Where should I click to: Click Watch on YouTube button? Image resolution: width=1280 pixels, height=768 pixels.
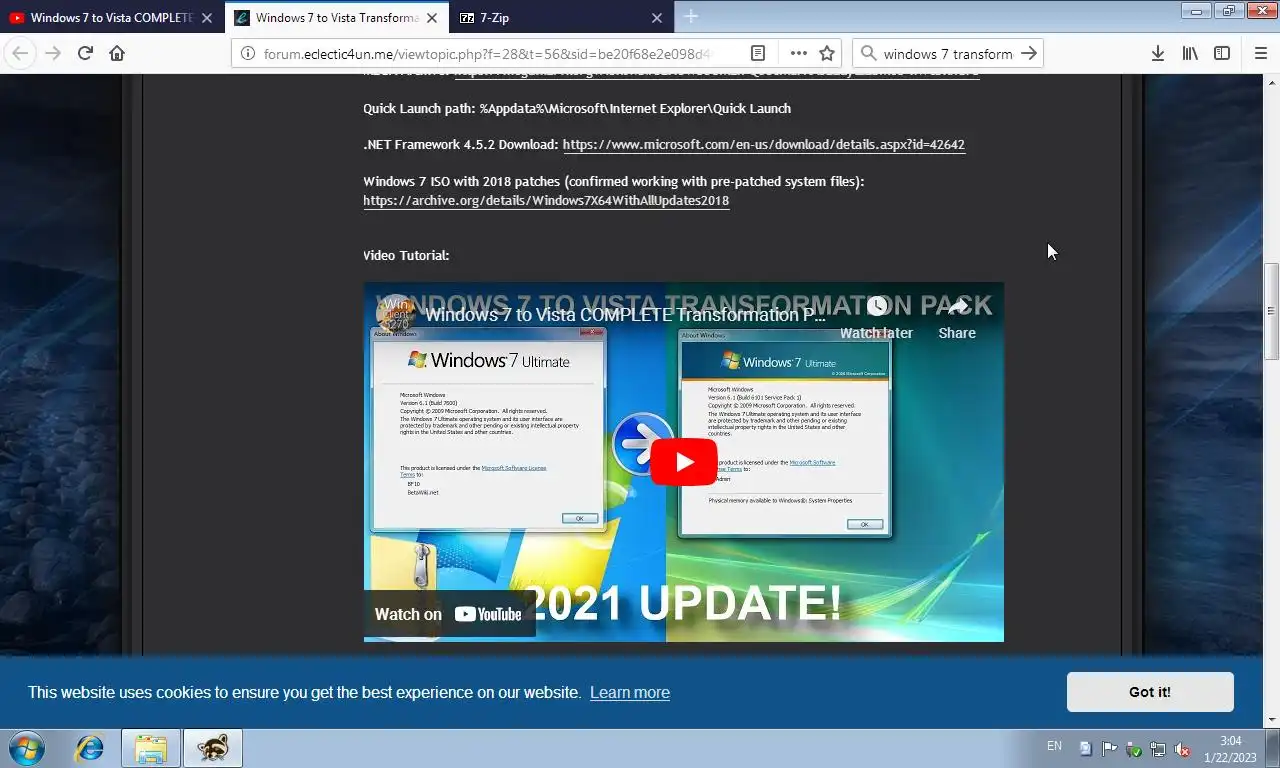(x=449, y=614)
